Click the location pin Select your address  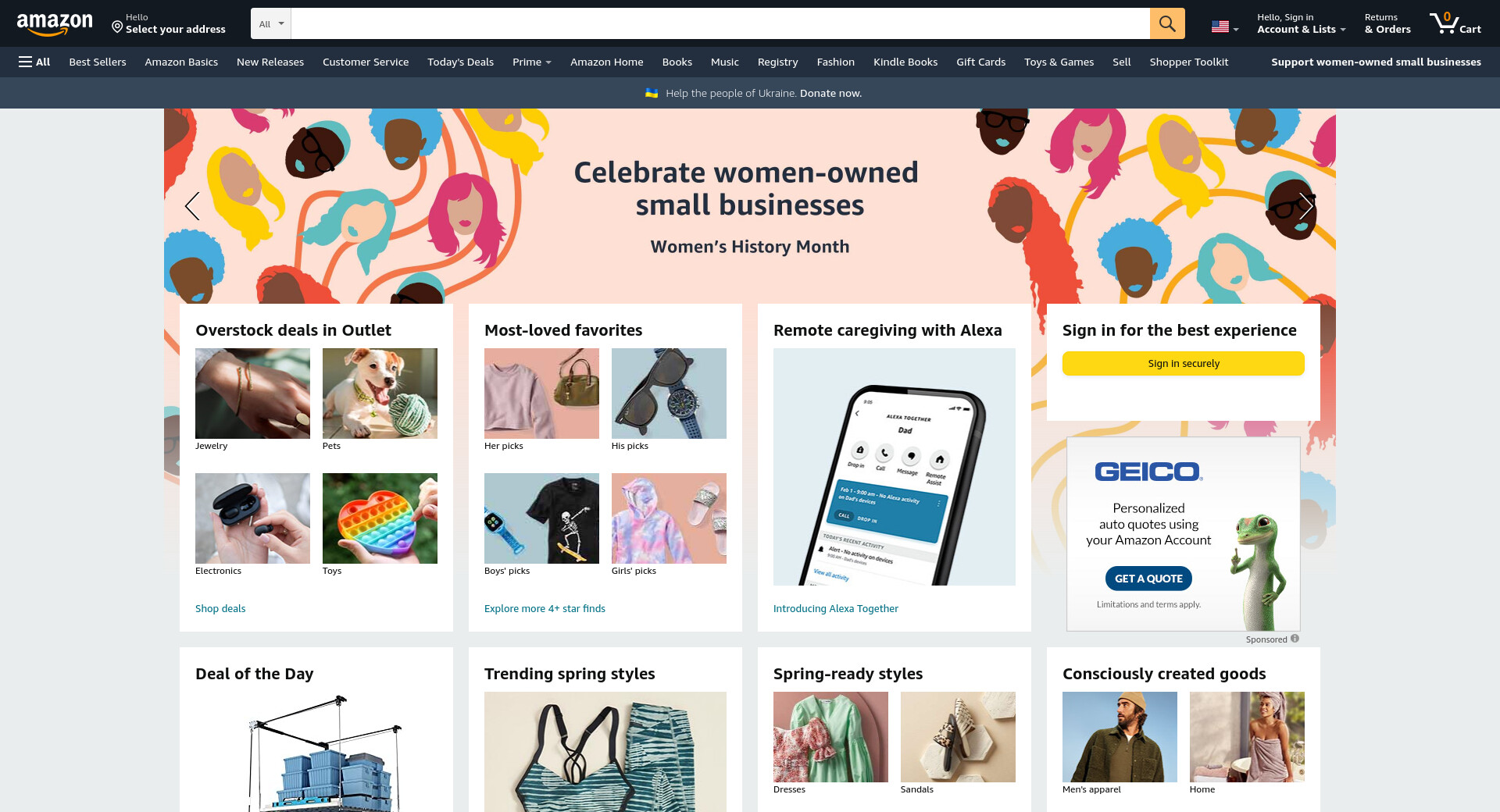(x=169, y=23)
